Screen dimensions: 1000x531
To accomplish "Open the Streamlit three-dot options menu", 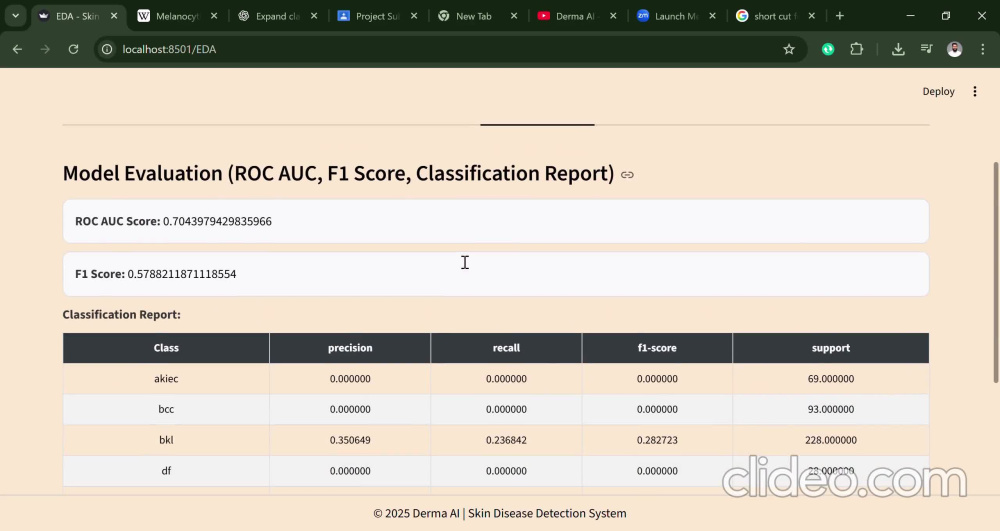I will (x=974, y=92).
